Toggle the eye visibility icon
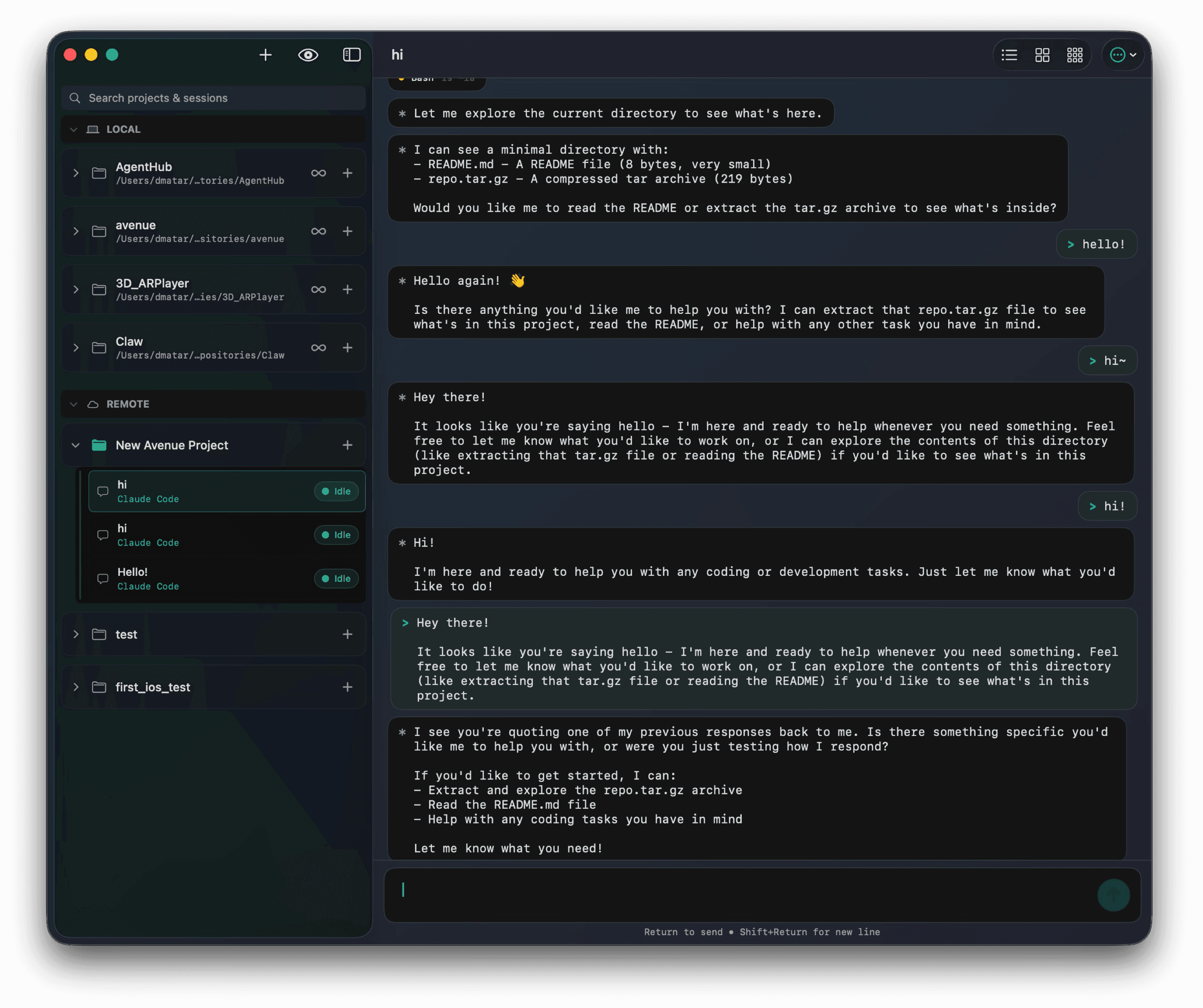The width and height of the screenshot is (1203, 1008). pos(308,55)
